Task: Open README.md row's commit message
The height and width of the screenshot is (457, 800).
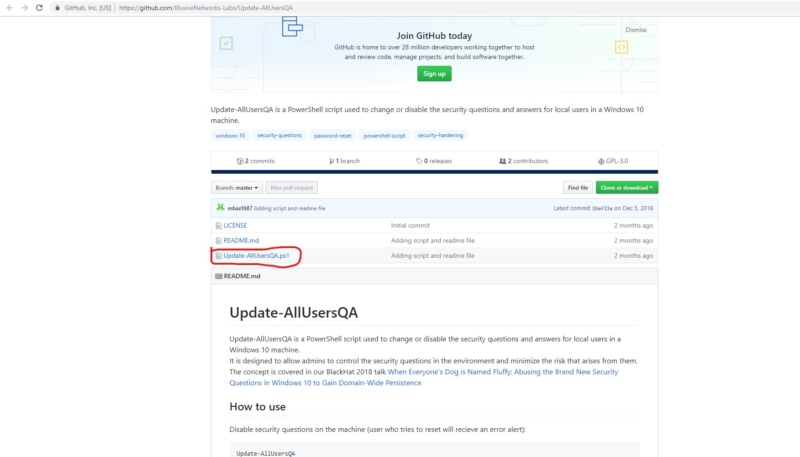Action: (433, 240)
